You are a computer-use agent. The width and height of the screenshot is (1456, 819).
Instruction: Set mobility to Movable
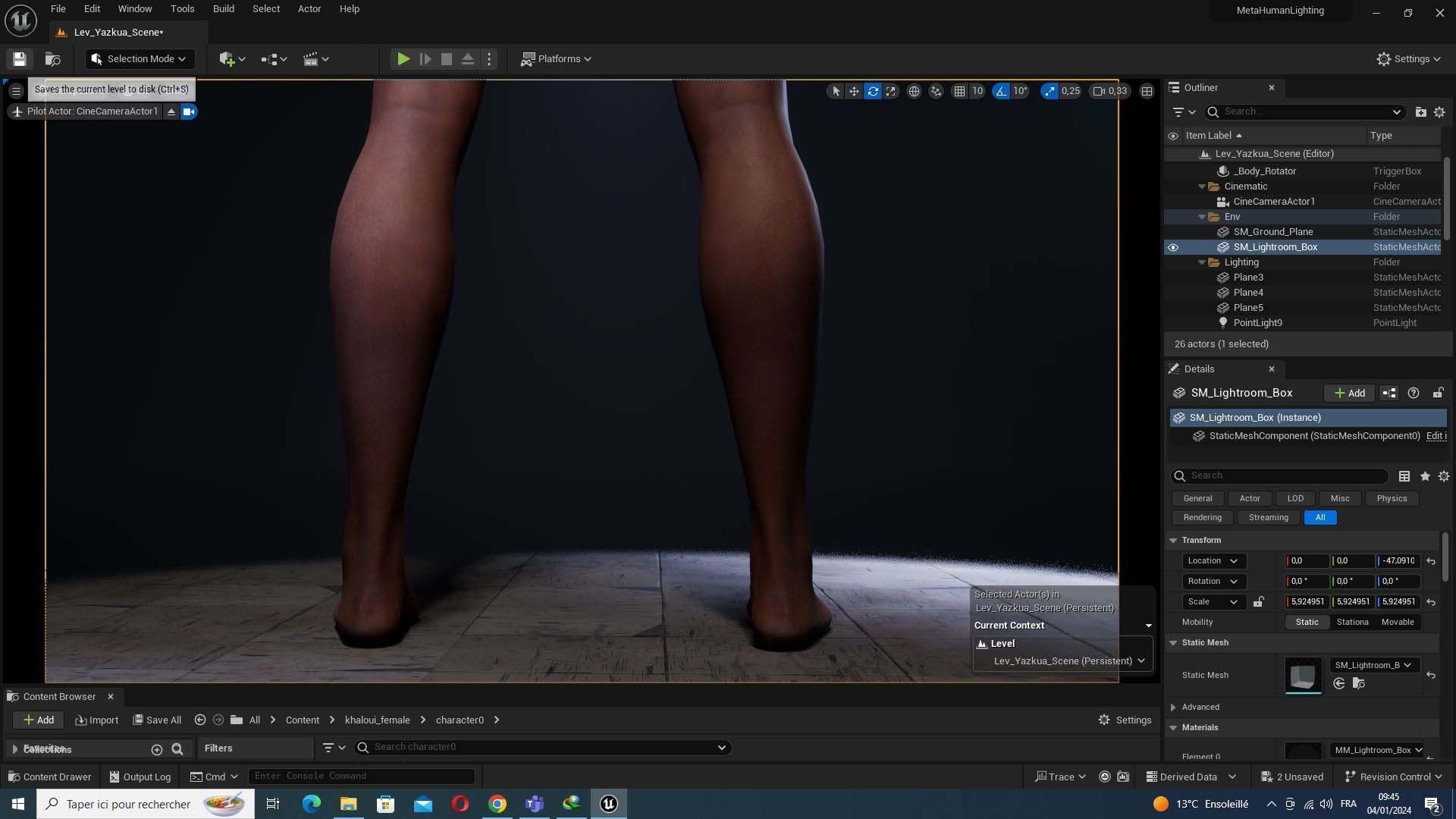[x=1397, y=622]
